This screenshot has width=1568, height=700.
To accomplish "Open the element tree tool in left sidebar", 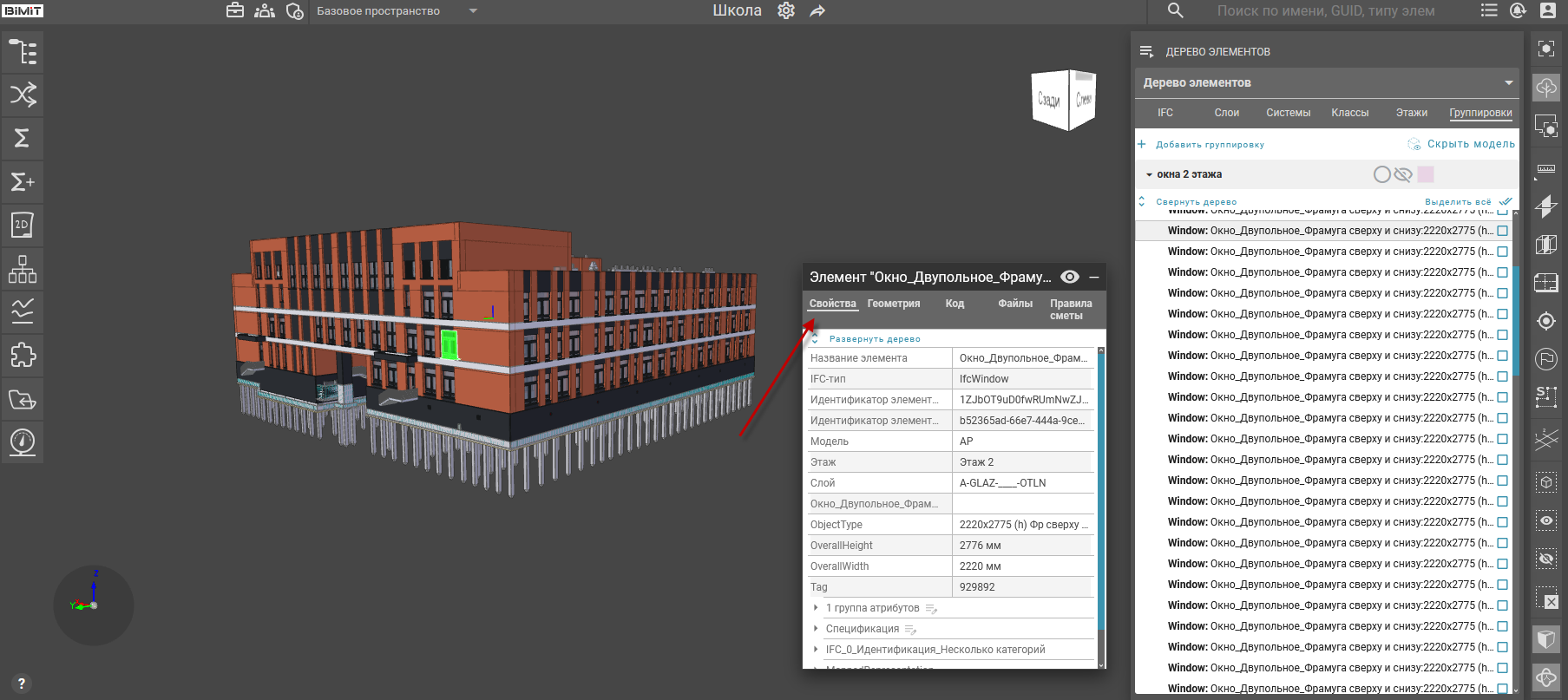I will click(x=23, y=52).
